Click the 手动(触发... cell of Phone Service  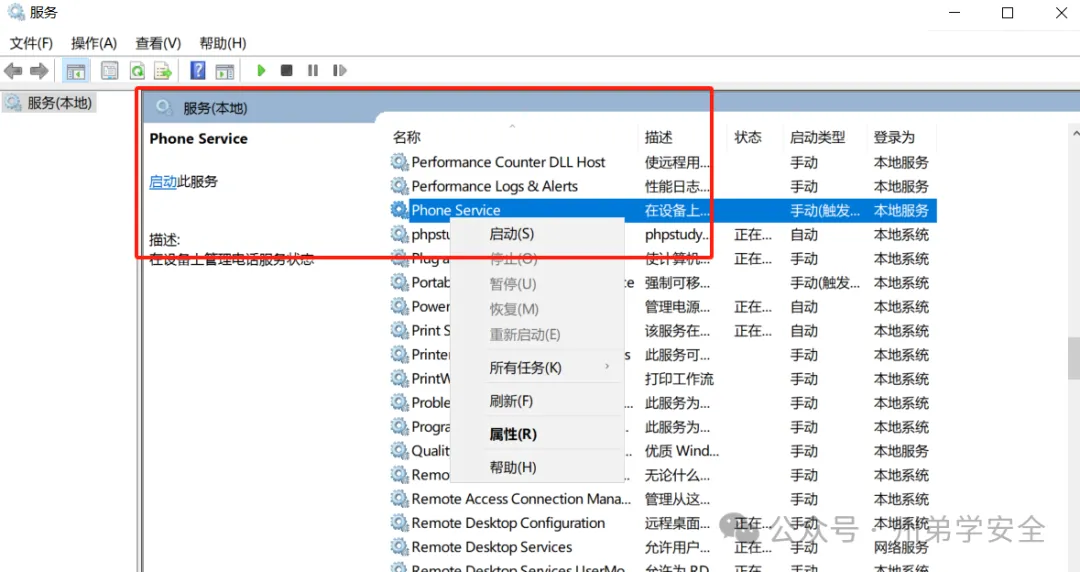824,210
